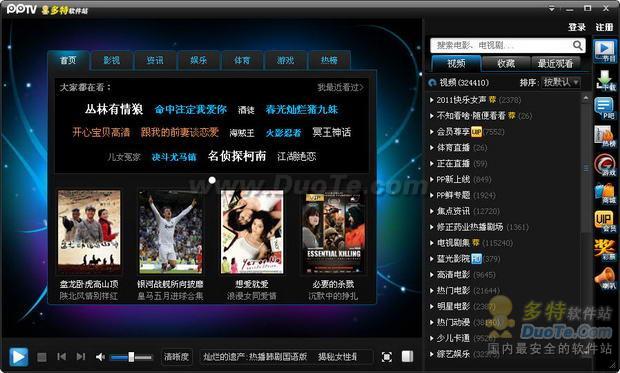This screenshot has width=620, height=373.
Task: Open the 想爱就爱 movie poster
Action: pos(252,232)
